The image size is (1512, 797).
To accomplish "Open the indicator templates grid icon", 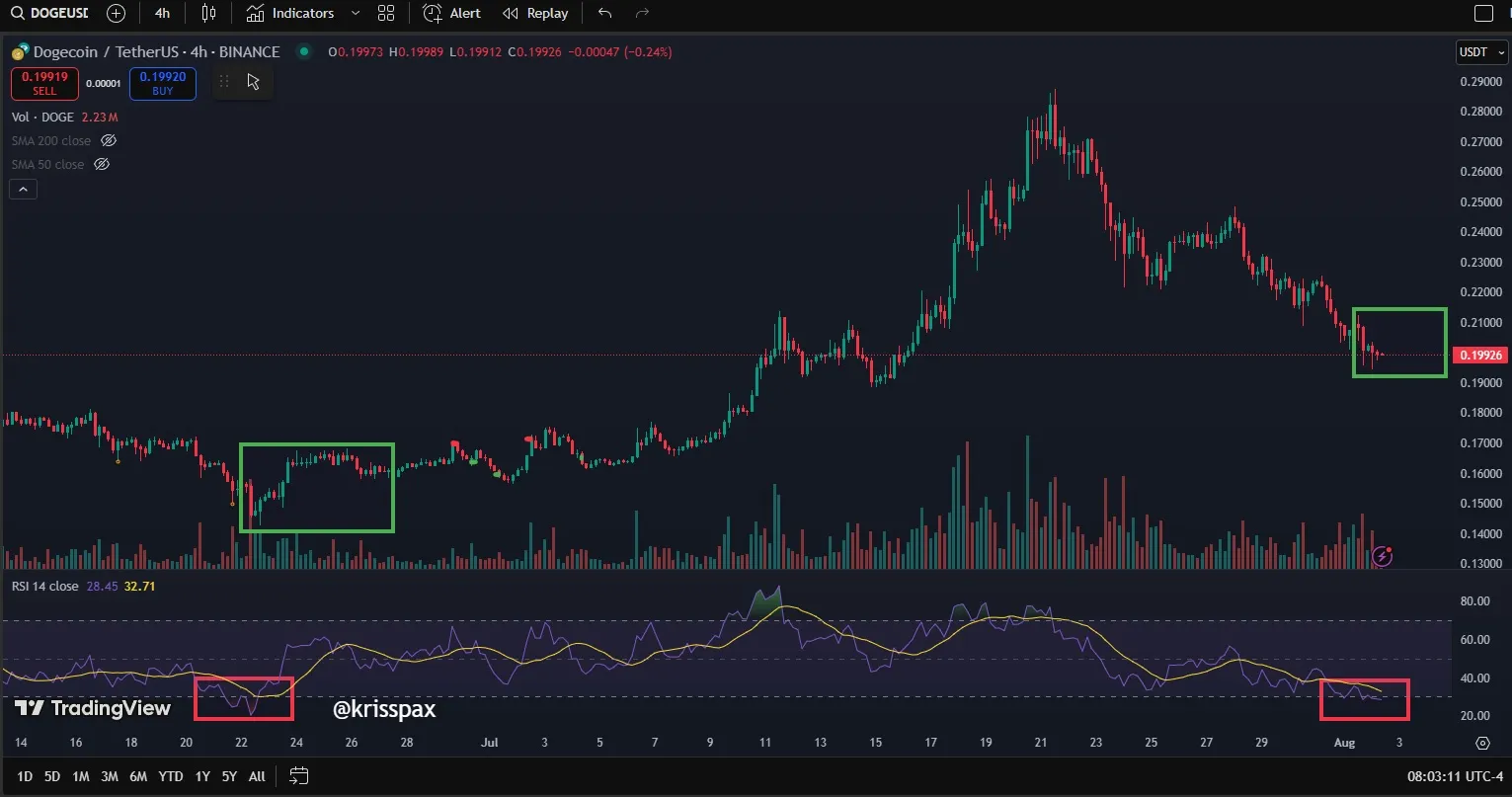I will click(386, 13).
